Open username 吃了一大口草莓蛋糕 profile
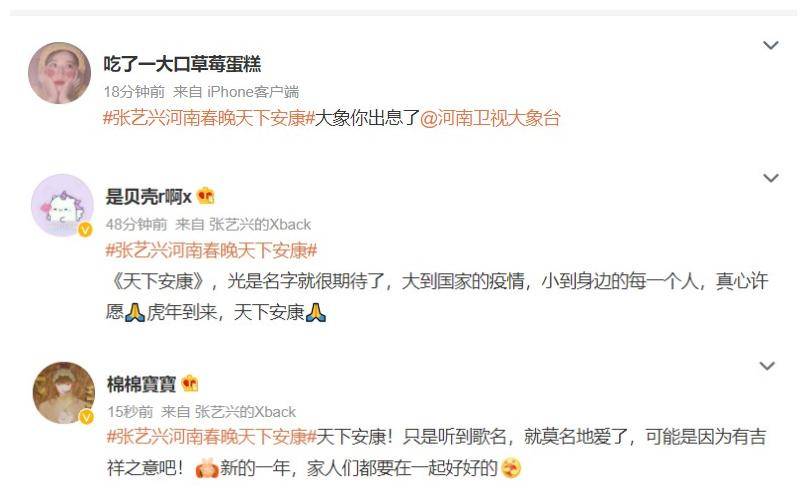 (x=182, y=64)
